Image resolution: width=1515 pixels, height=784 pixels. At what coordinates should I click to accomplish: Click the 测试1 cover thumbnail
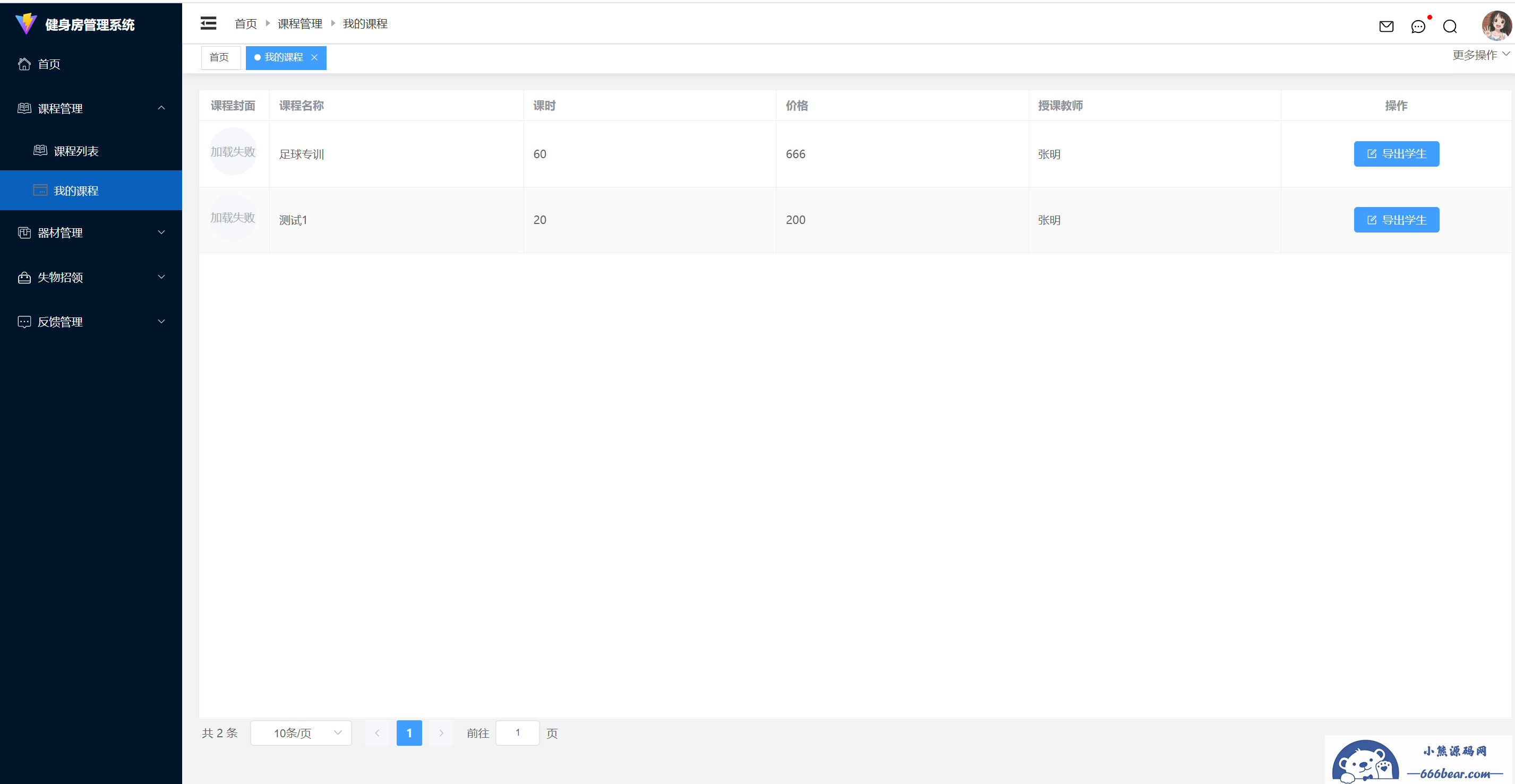[233, 218]
